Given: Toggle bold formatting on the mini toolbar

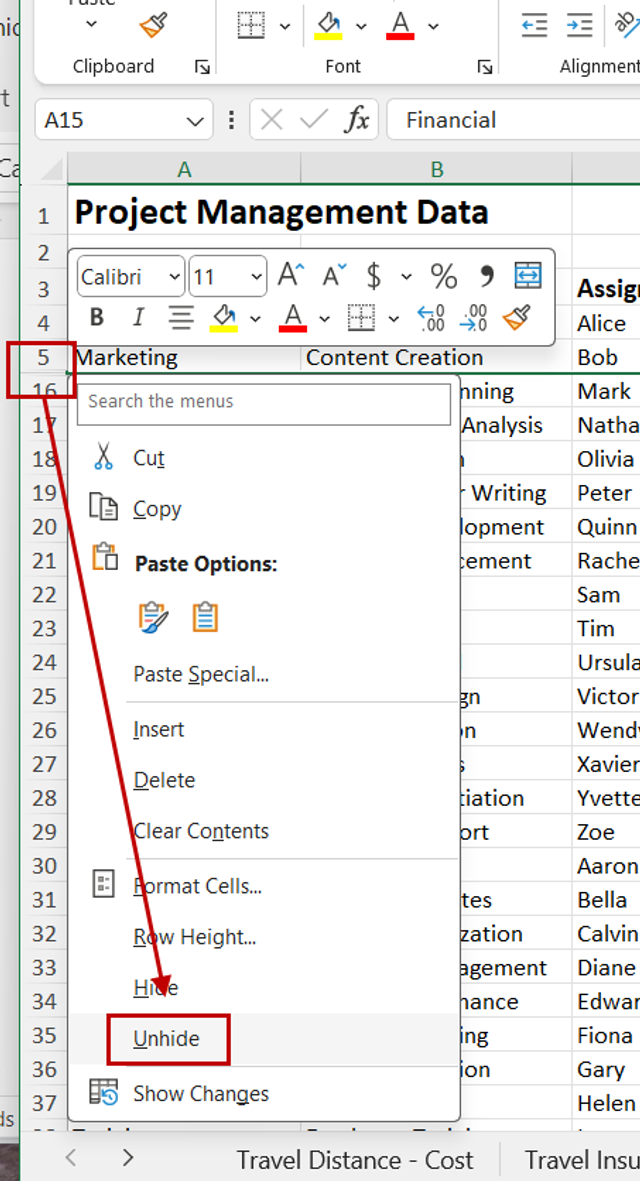Looking at the screenshot, I should coord(97,317).
